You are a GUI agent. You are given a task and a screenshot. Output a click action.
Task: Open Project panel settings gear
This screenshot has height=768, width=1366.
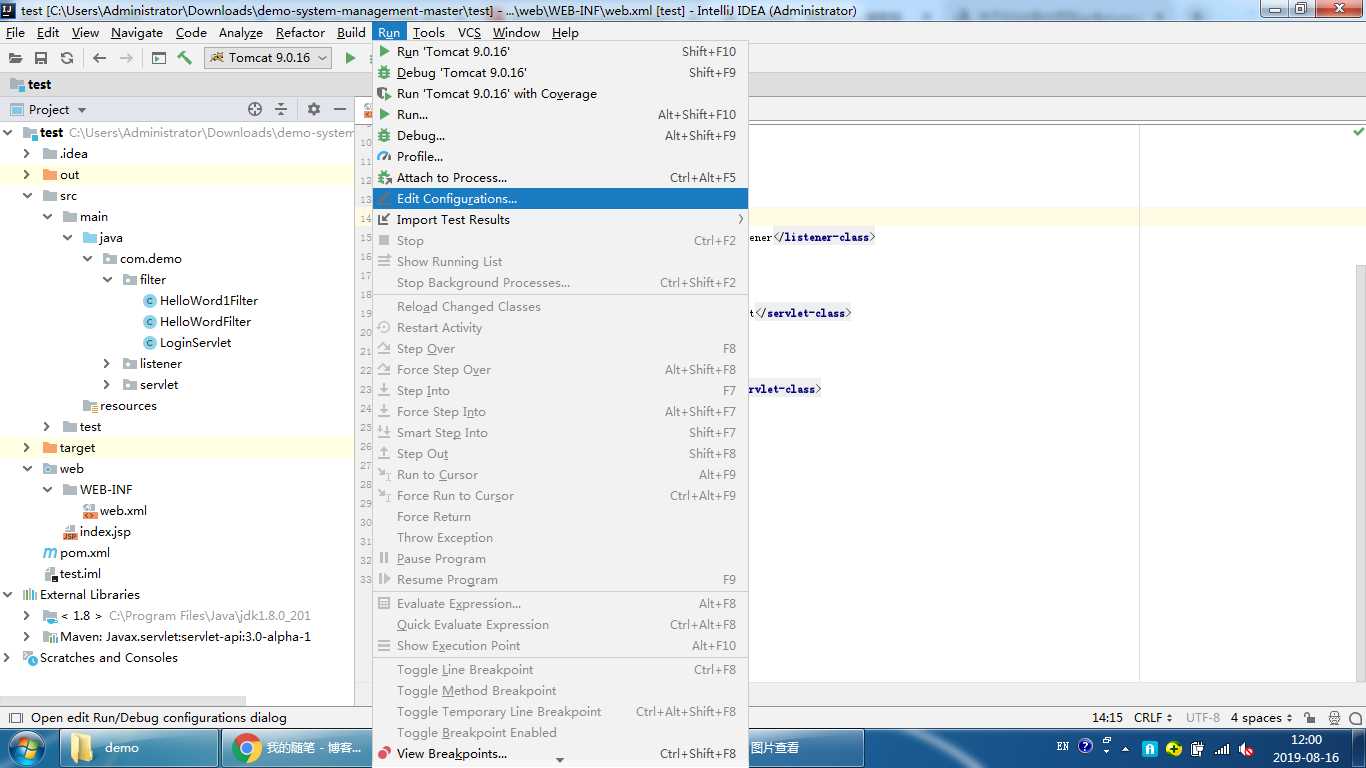click(313, 109)
